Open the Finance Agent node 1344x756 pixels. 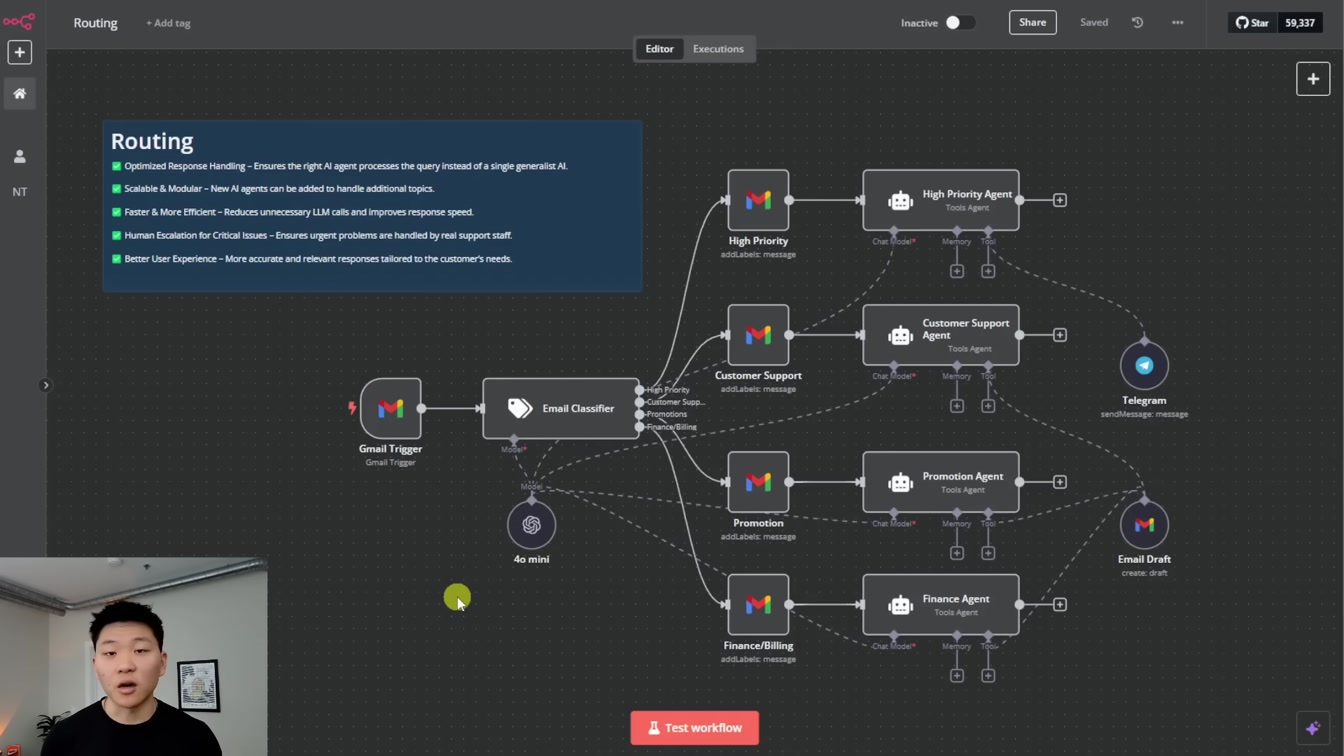(941, 604)
